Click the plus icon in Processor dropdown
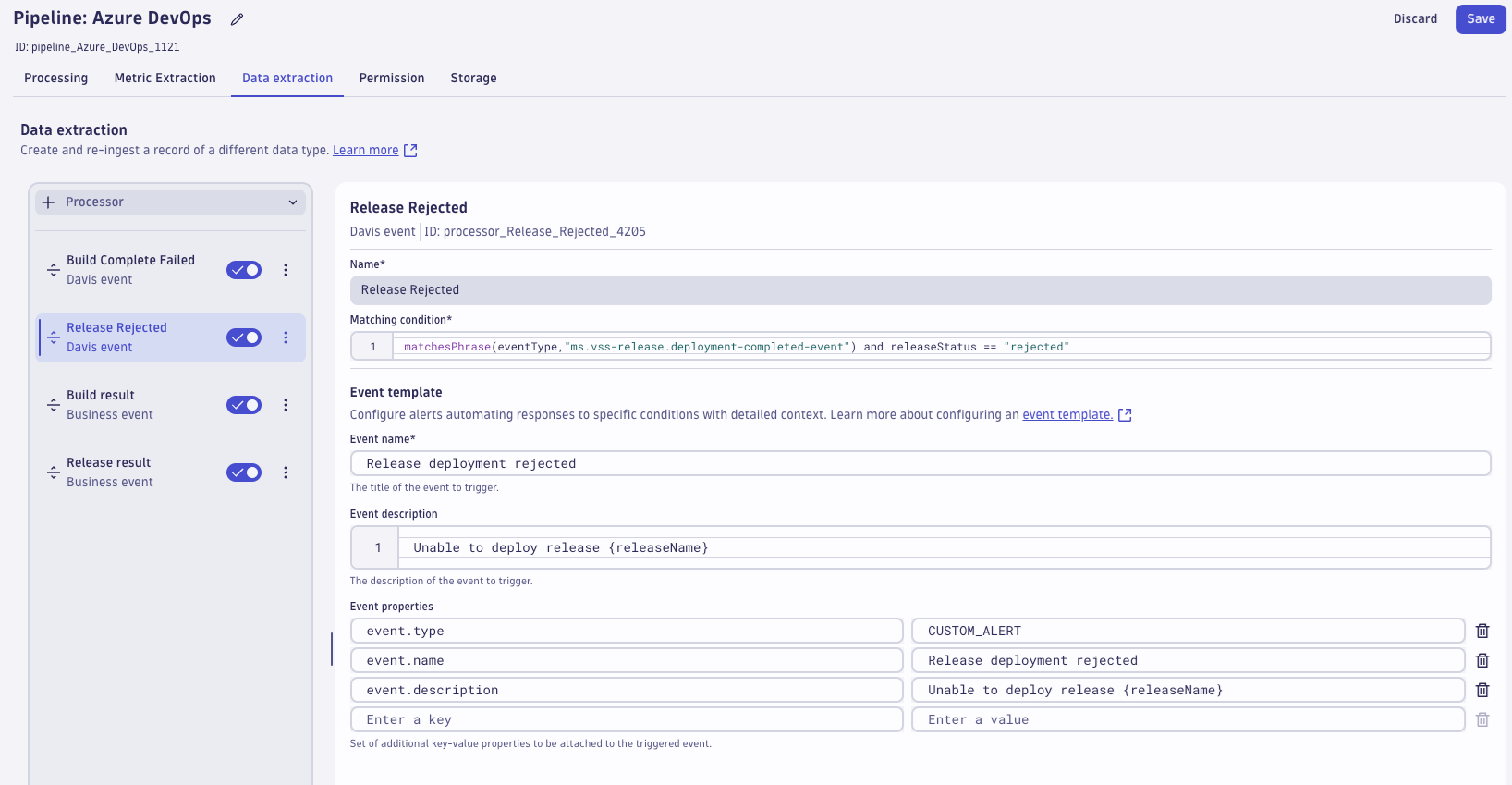The width and height of the screenshot is (1512, 785). tap(48, 202)
